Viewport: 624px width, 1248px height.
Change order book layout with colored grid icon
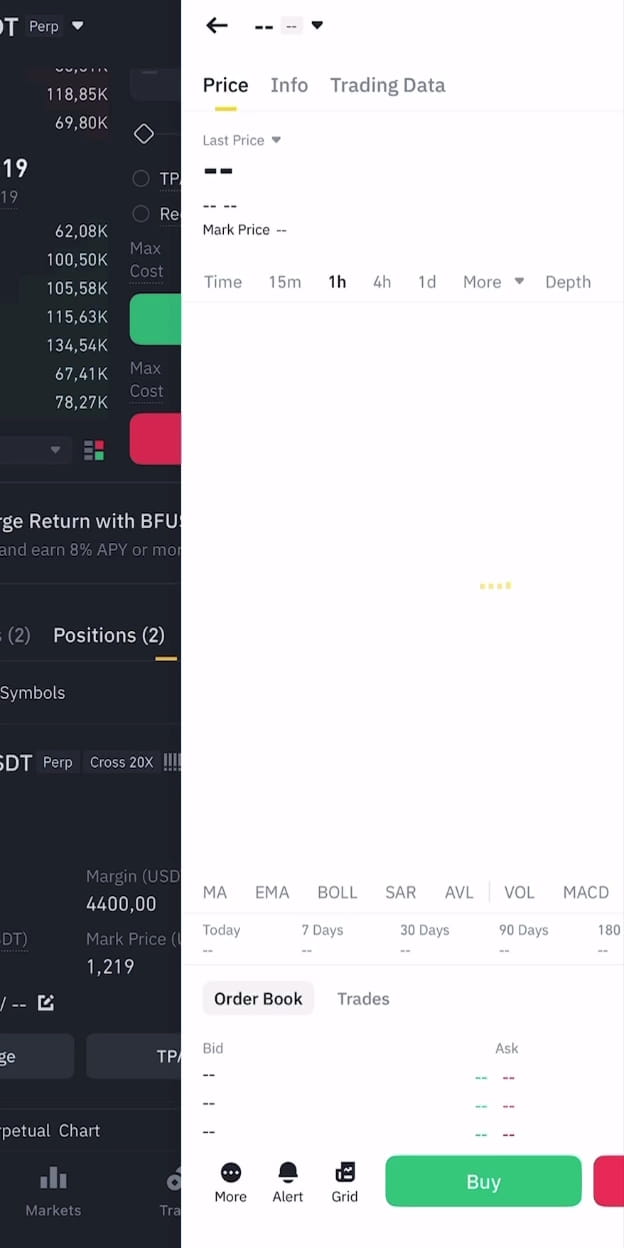(95, 450)
